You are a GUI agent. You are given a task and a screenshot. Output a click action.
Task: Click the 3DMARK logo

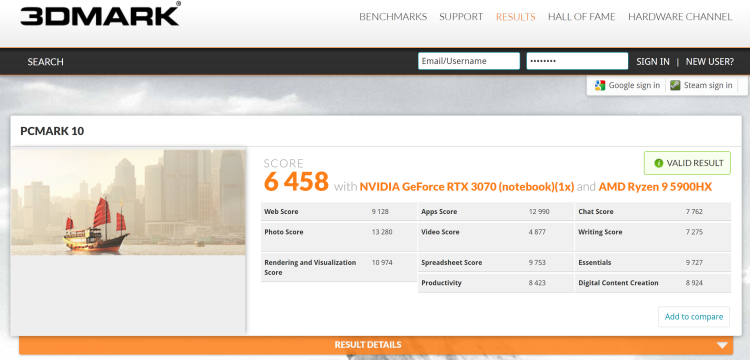tap(100, 14)
